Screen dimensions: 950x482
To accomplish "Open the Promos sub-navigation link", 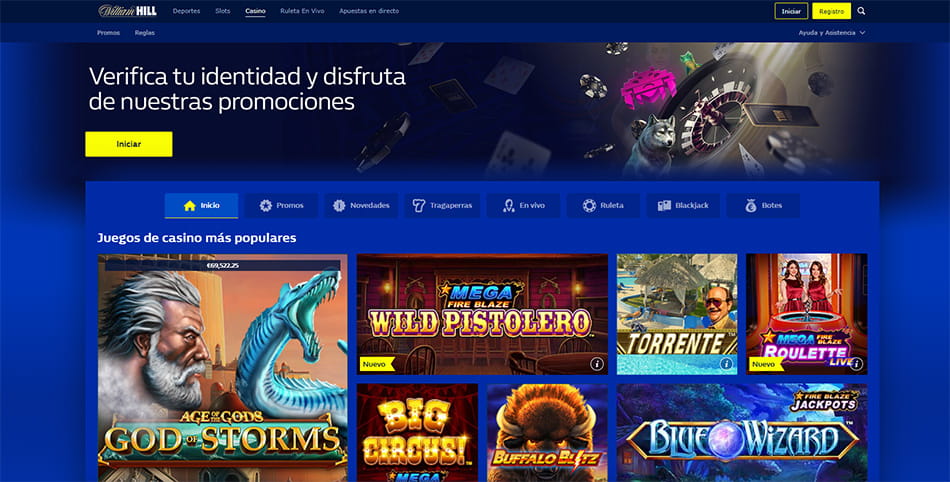I will 108,33.
